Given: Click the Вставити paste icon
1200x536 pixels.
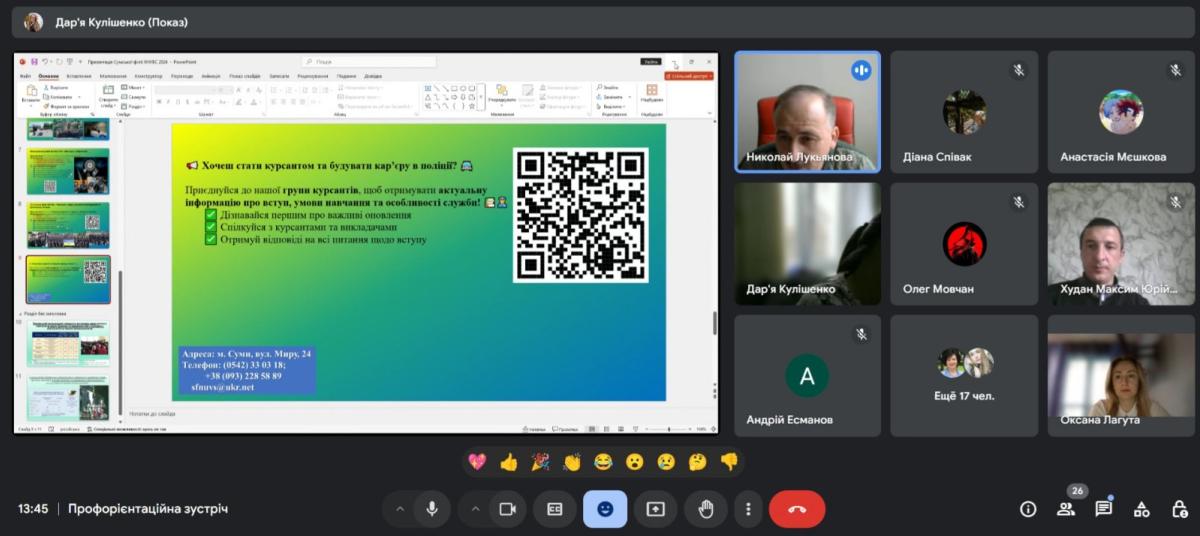Looking at the screenshot, I should click(31, 93).
